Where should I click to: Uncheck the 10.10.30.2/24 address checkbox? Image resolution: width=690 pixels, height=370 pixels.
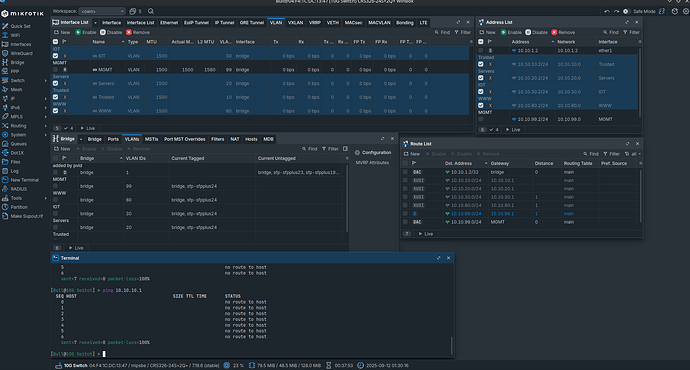(481, 92)
